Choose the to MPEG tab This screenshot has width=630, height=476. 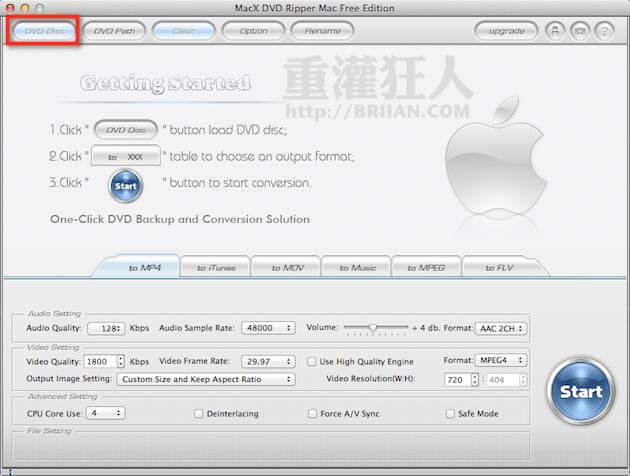426,267
